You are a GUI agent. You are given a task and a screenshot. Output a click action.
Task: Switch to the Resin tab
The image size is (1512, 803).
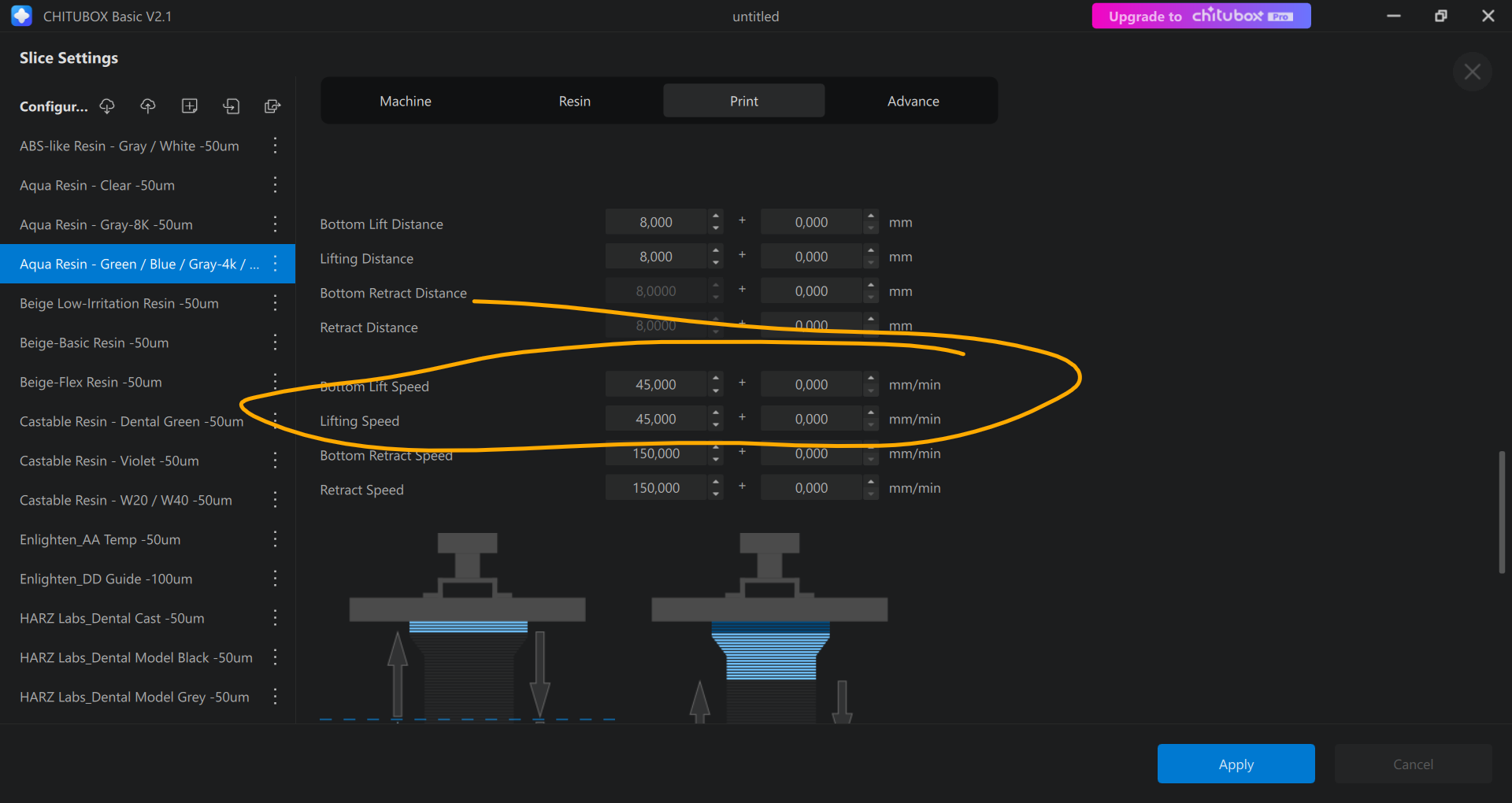point(575,101)
